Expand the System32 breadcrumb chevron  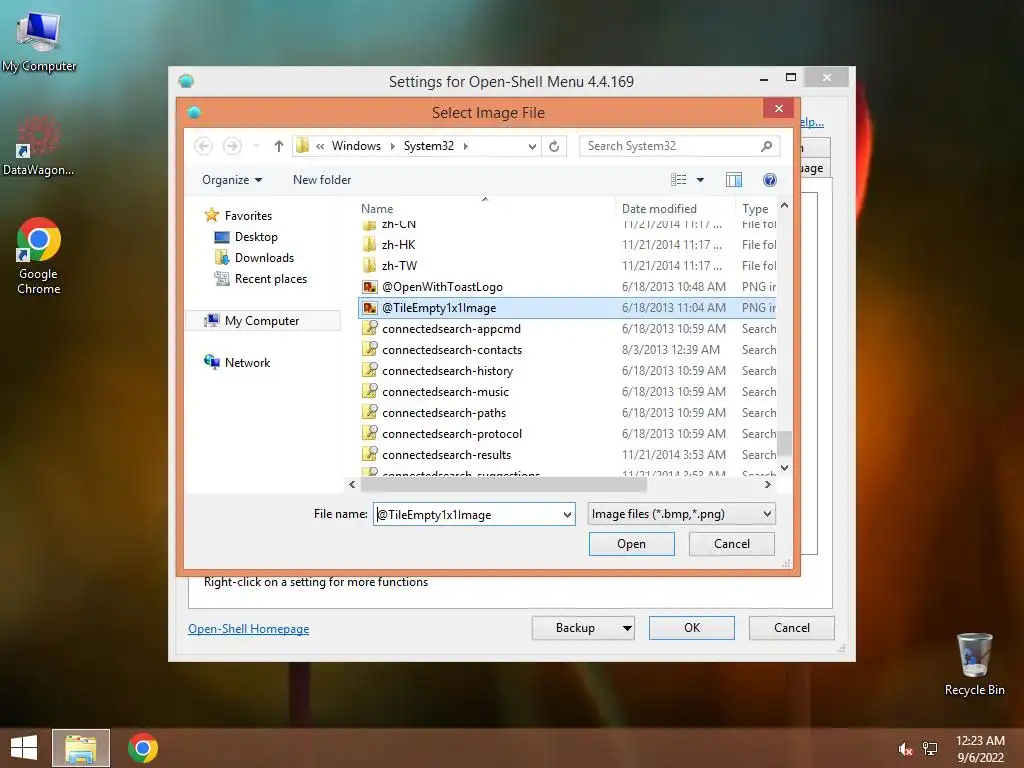coord(466,146)
